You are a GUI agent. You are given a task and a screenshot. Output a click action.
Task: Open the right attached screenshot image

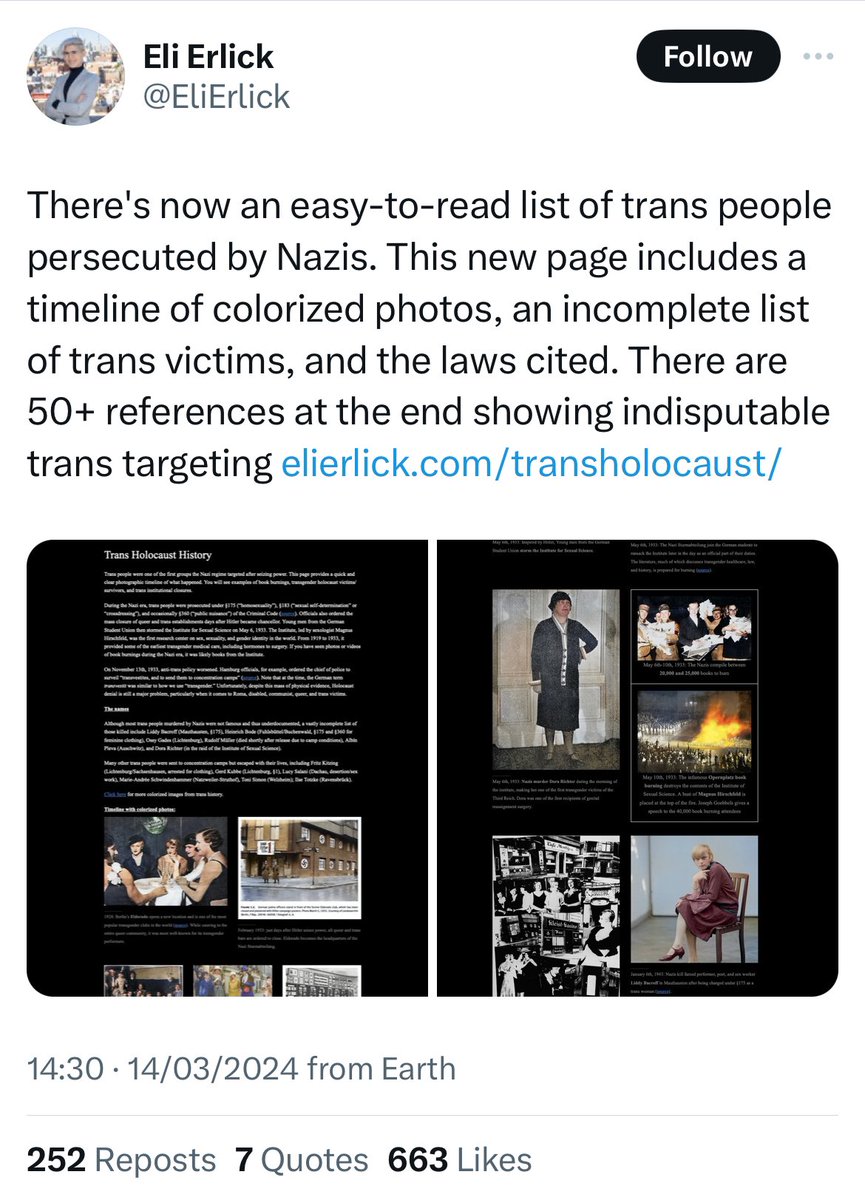coord(638,768)
